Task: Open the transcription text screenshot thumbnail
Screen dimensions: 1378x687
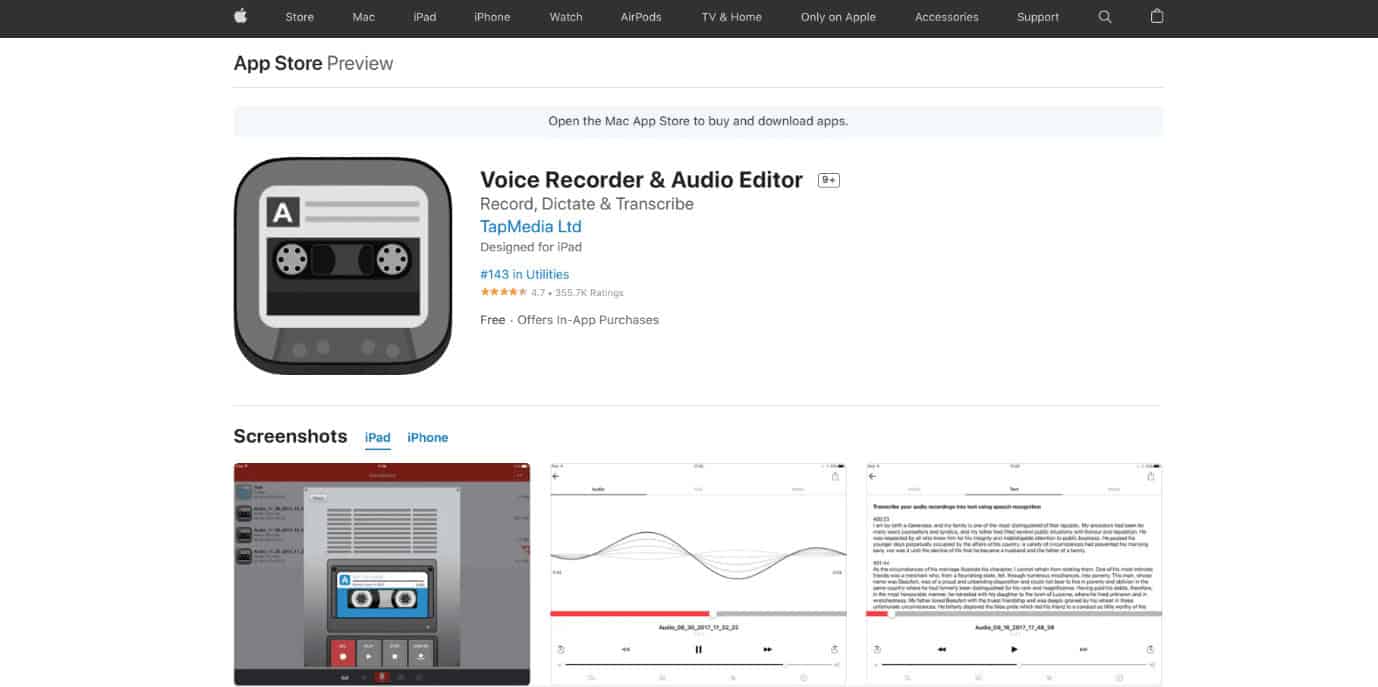Action: tap(1014, 574)
